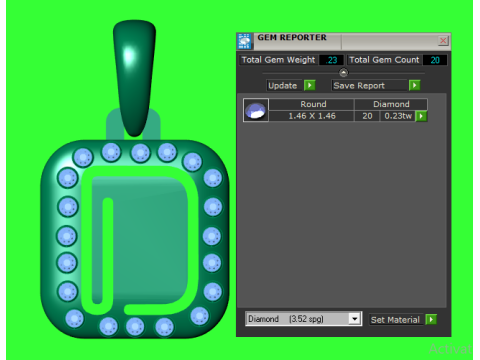
Task: Click the '0.23tw' weight cell
Action: 398,116
